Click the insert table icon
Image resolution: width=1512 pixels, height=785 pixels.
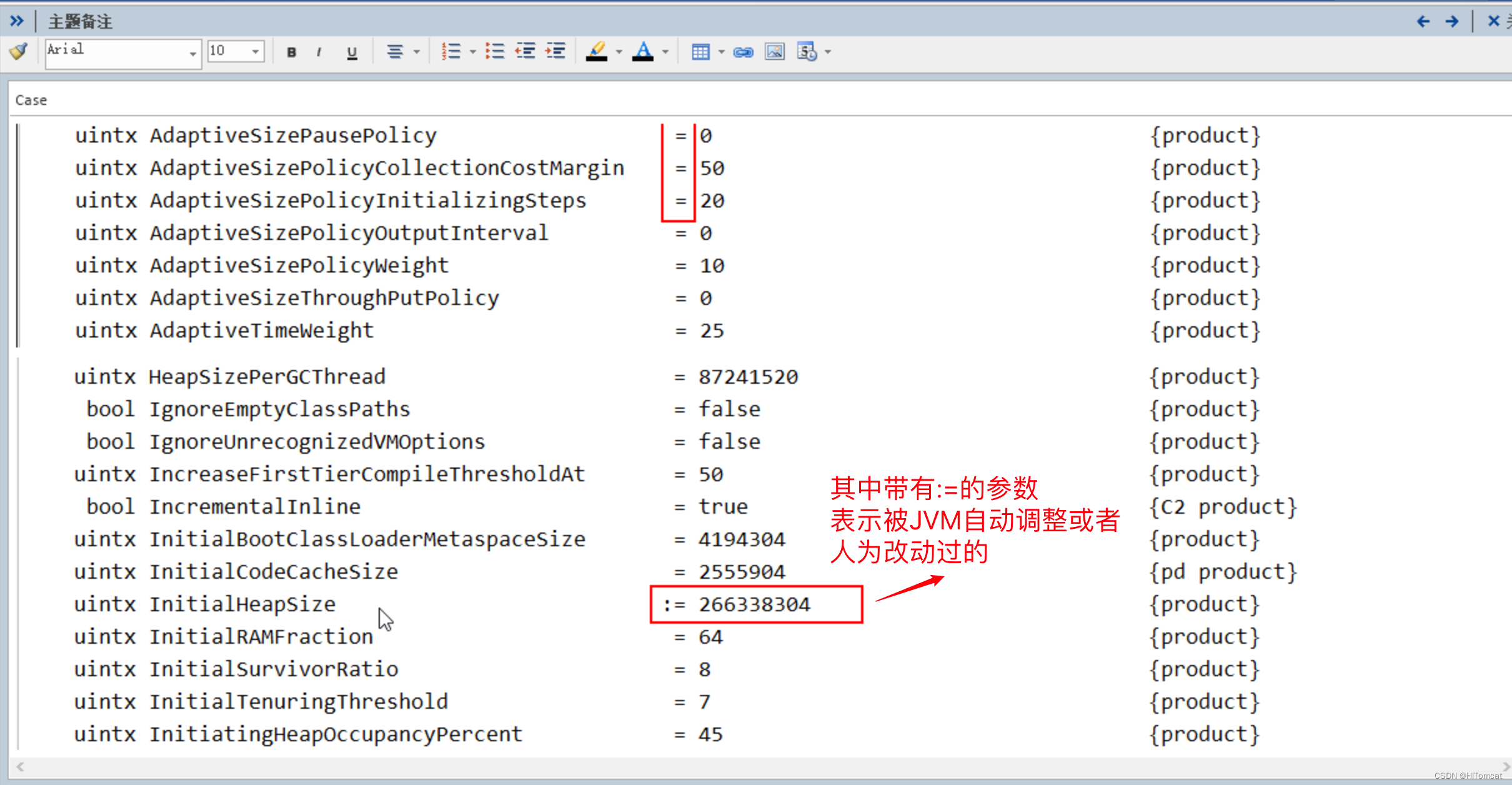point(700,52)
